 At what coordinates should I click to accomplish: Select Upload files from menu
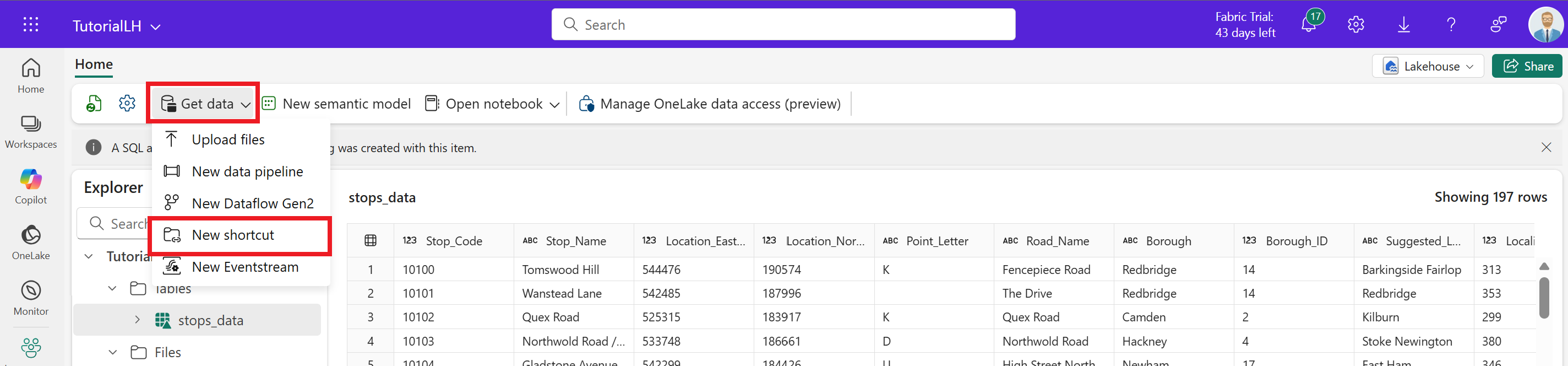241,139
